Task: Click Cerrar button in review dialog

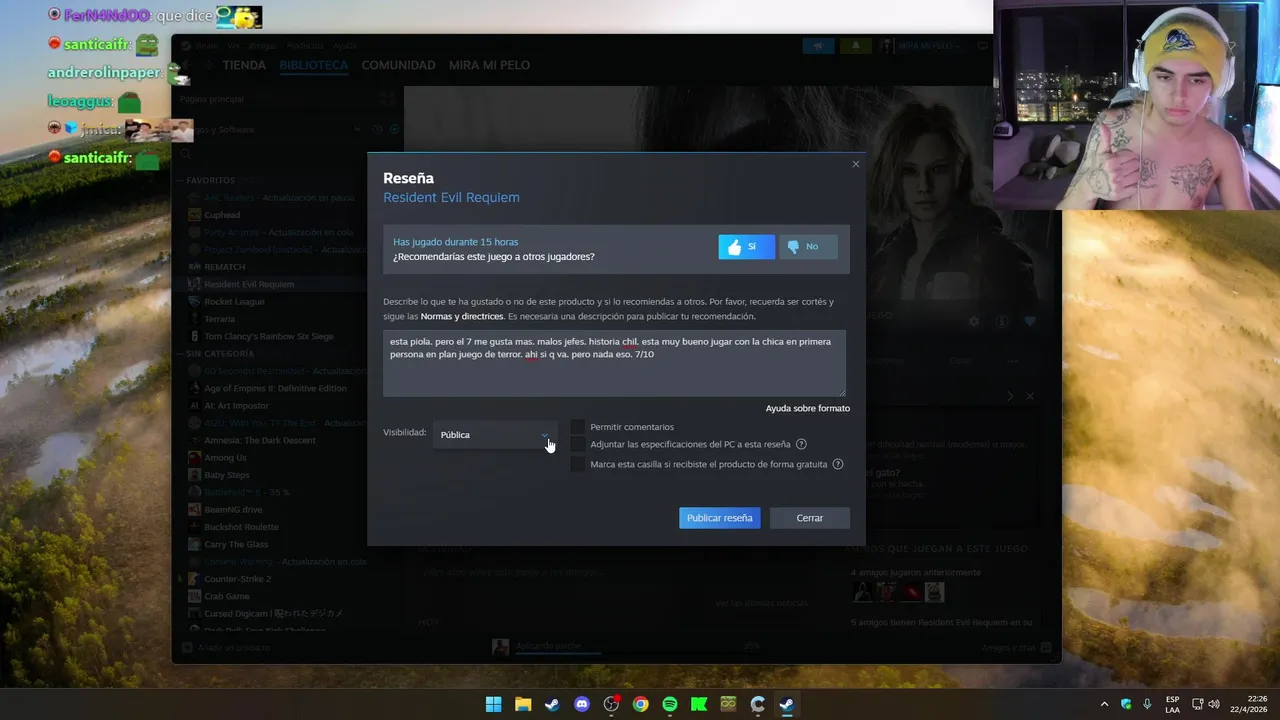Action: (810, 518)
